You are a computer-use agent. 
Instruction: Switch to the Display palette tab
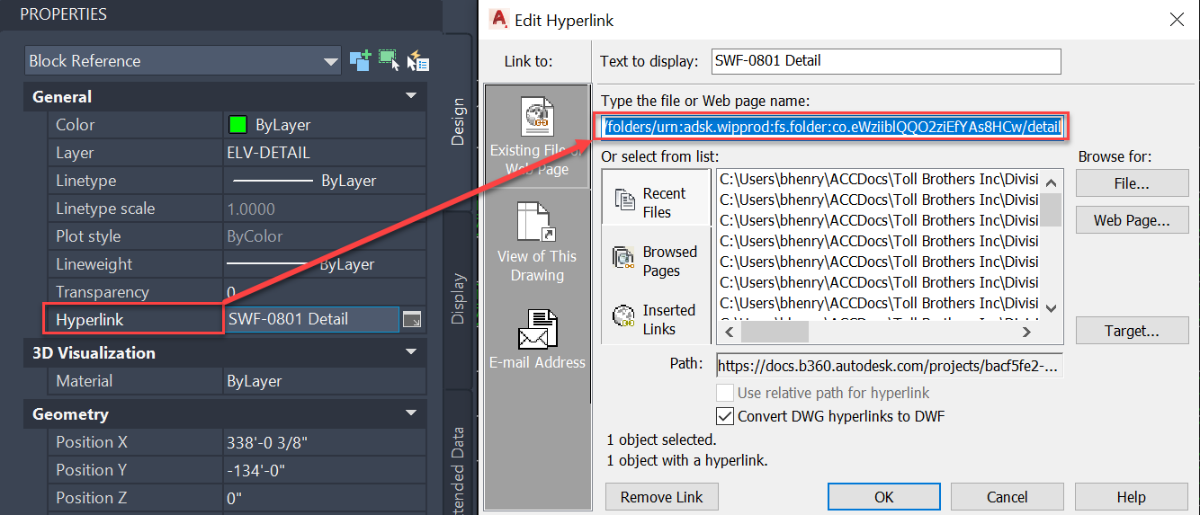[458, 299]
